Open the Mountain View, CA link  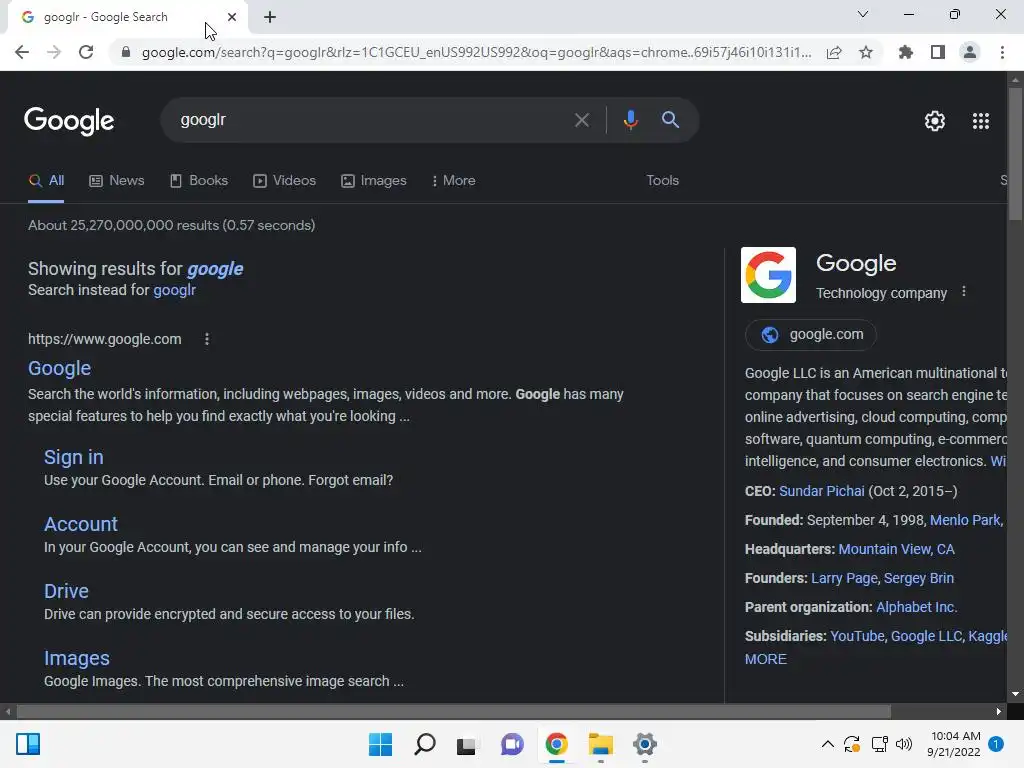click(896, 549)
